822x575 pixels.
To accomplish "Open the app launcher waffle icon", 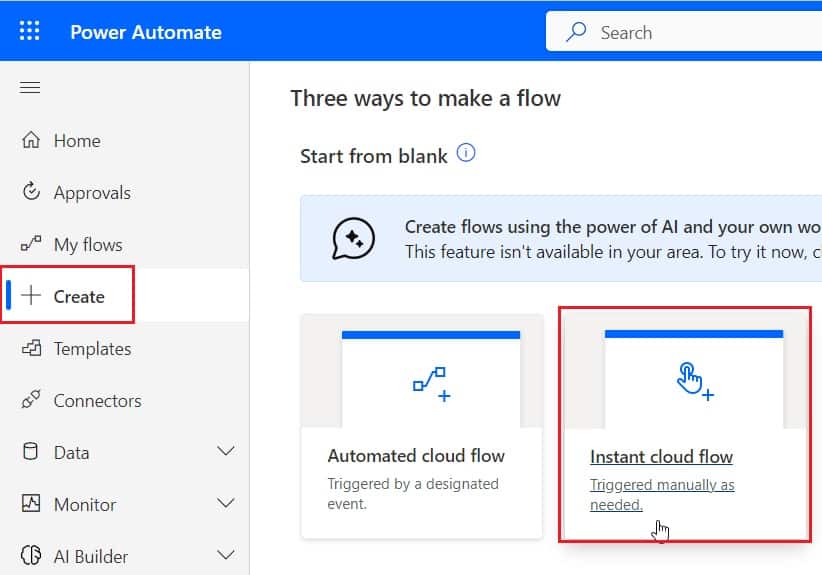I will click(x=29, y=30).
